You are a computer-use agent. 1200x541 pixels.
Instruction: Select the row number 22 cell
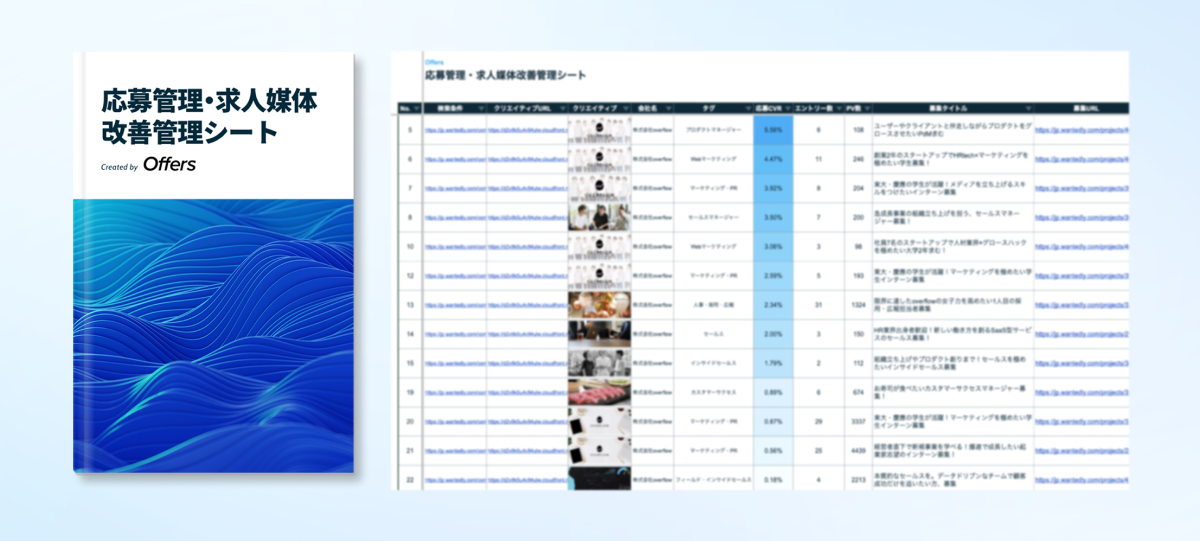(410, 480)
